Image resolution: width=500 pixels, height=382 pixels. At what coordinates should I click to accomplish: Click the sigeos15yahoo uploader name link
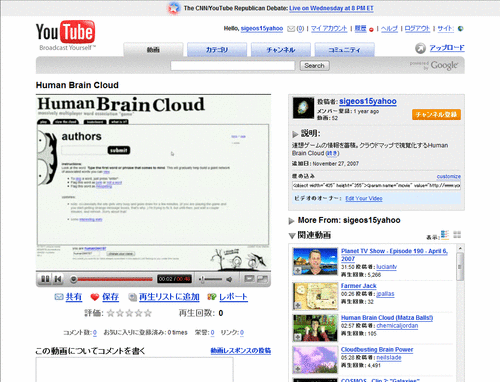click(x=368, y=101)
